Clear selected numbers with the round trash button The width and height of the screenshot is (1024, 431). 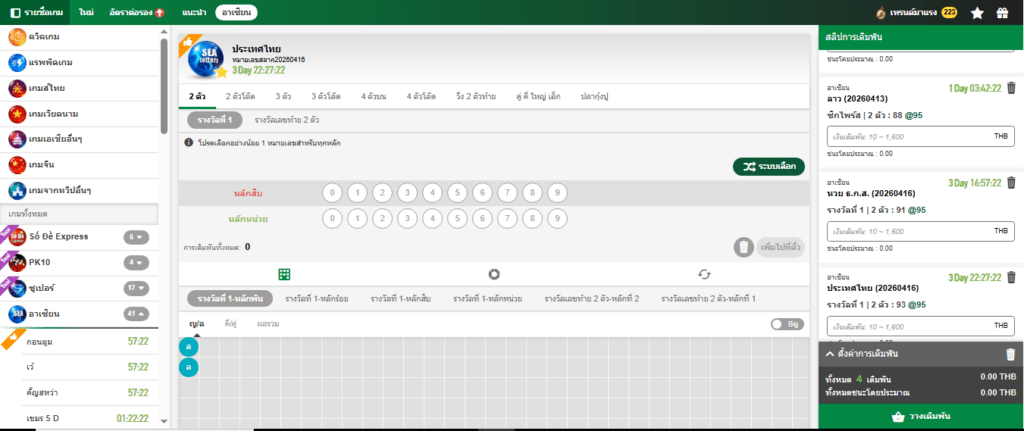pos(743,247)
